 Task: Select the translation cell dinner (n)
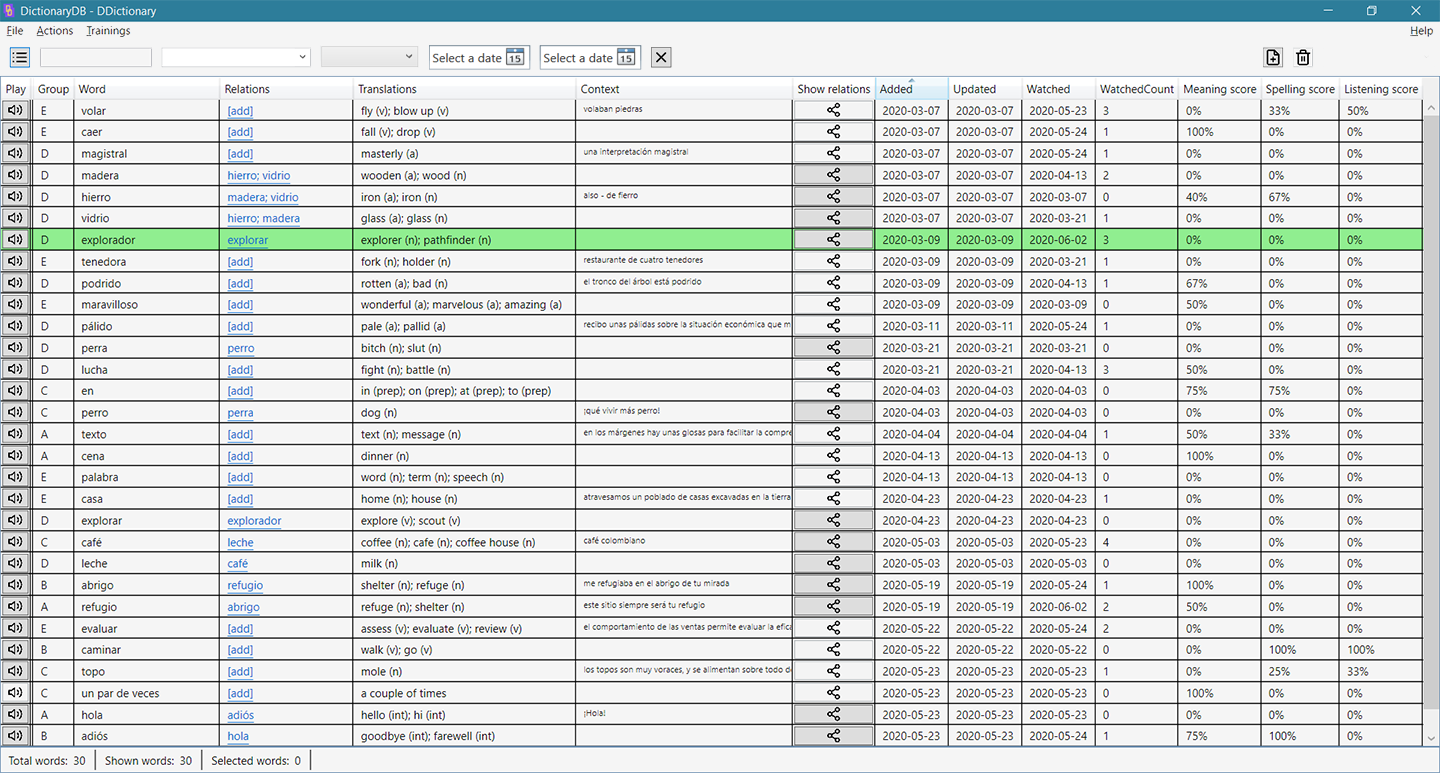(x=465, y=456)
